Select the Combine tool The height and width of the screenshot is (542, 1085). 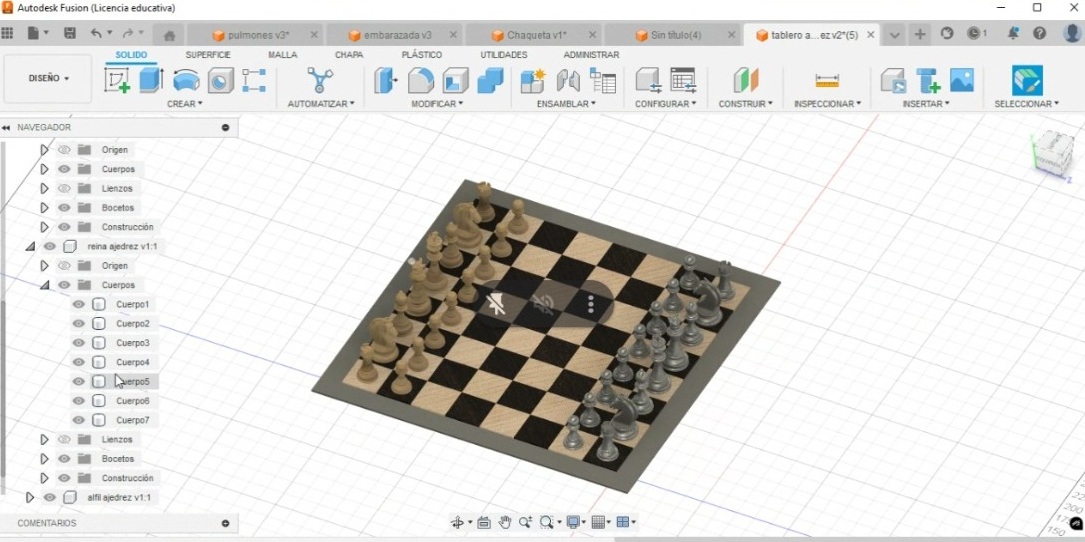pyautogui.click(x=490, y=80)
